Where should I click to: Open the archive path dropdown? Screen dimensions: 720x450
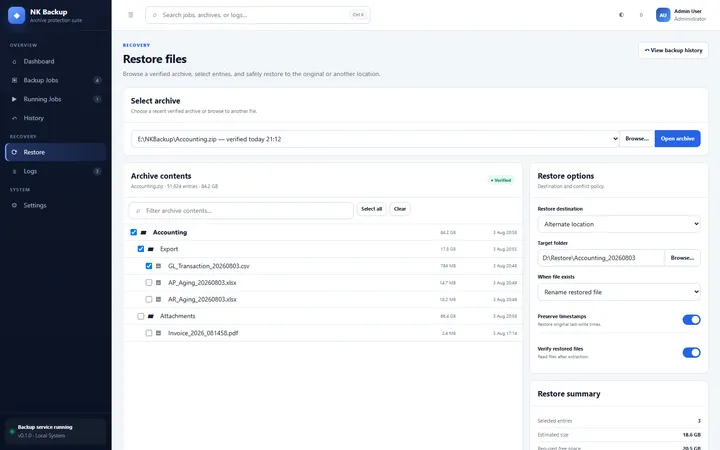point(375,139)
